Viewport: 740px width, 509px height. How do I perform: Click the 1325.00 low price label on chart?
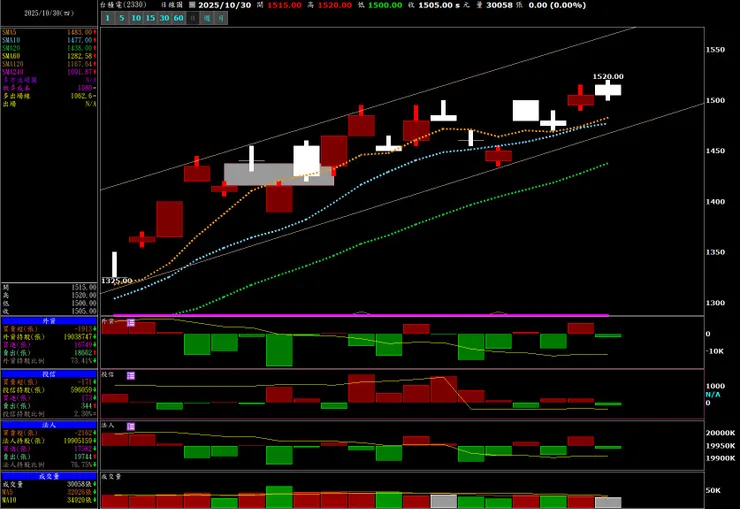(x=117, y=281)
